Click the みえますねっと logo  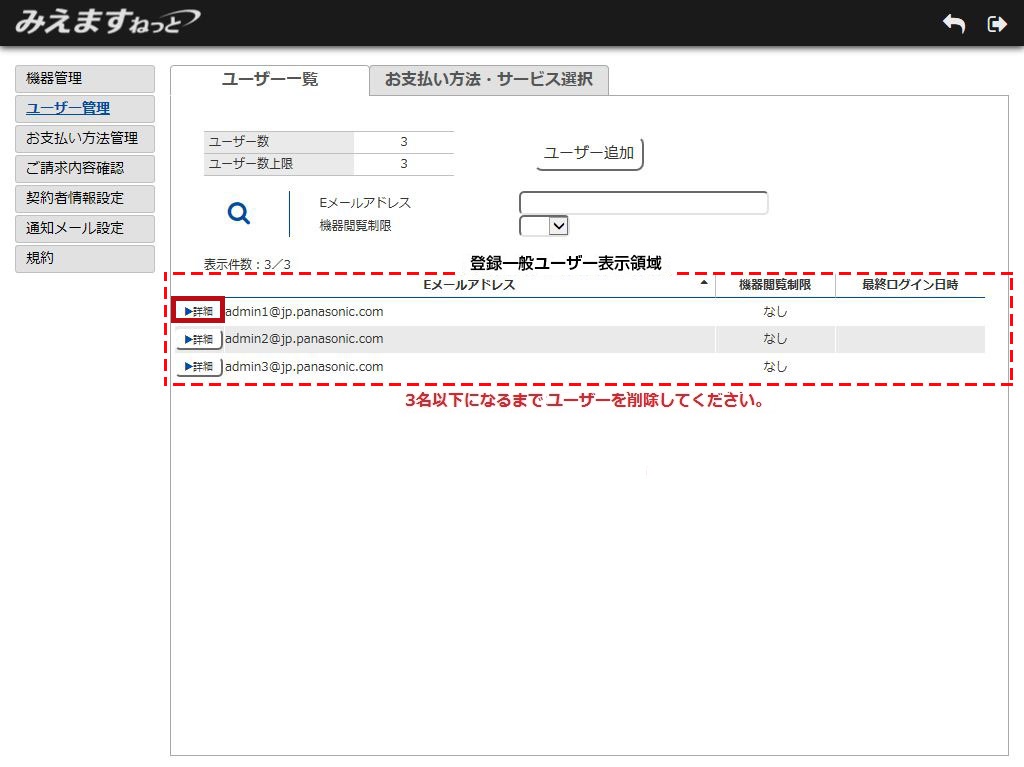click(x=106, y=21)
